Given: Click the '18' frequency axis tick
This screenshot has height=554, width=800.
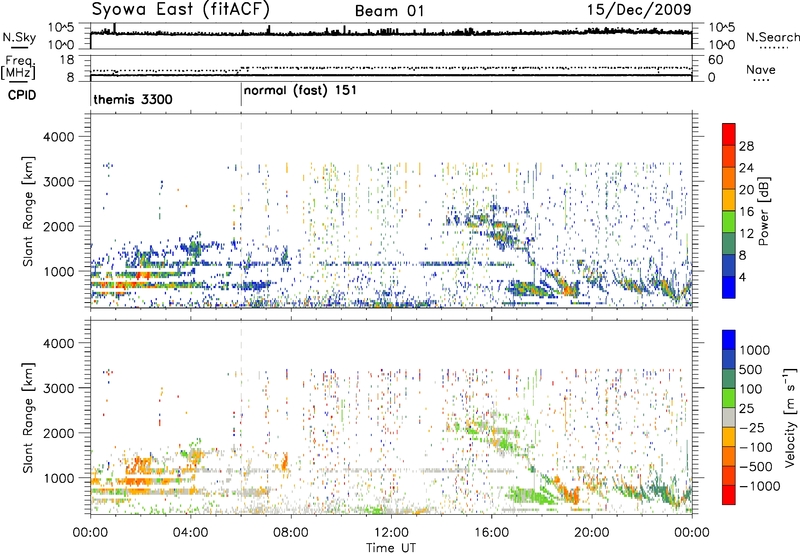Looking at the screenshot, I should (67, 60).
